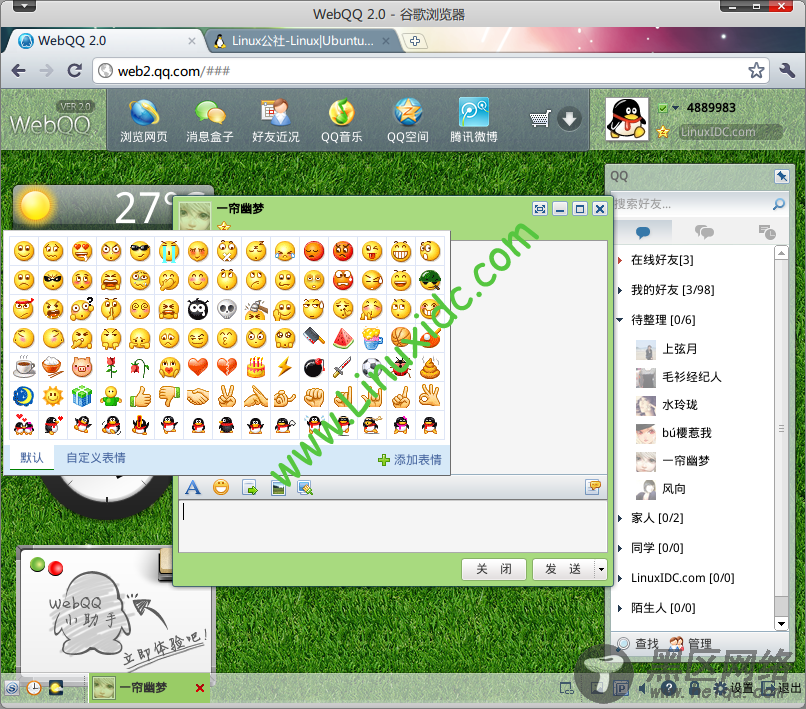The height and width of the screenshot is (709, 806).
Task: Insert the handshake emoticon
Action: [198, 396]
